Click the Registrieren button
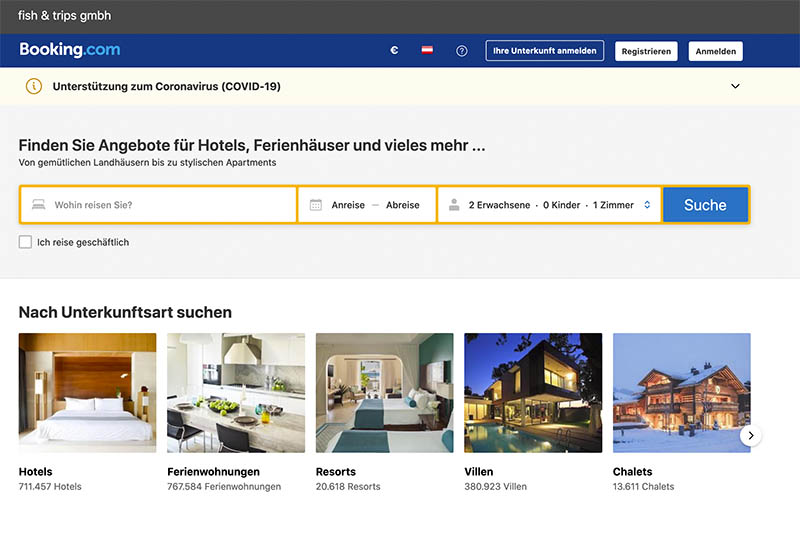Screen dimensions: 800x533 pyautogui.click(x=646, y=51)
